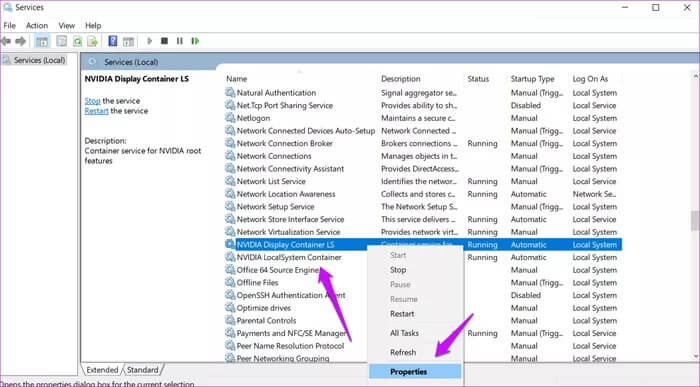Viewport: 700px width, 387px height.
Task: Click the gear icon of Offline Files
Action: point(230,283)
